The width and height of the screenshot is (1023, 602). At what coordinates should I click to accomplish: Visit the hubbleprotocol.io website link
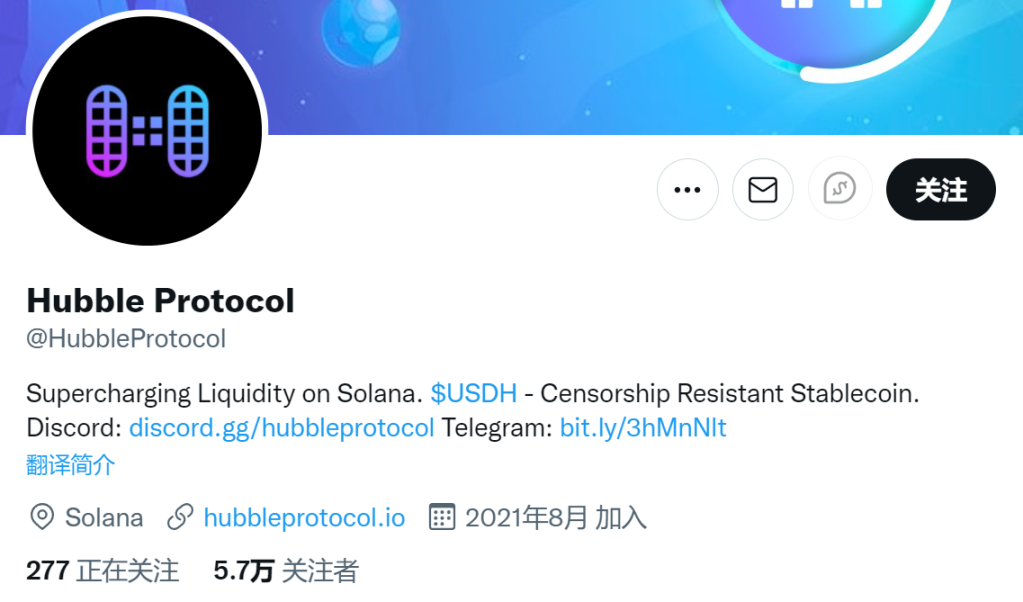[x=304, y=518]
